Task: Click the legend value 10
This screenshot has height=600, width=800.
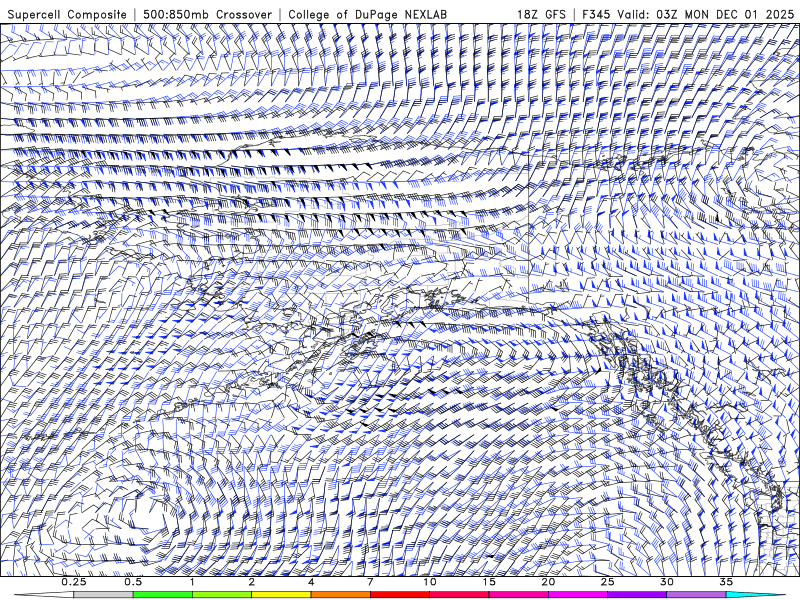Action: tap(430, 582)
